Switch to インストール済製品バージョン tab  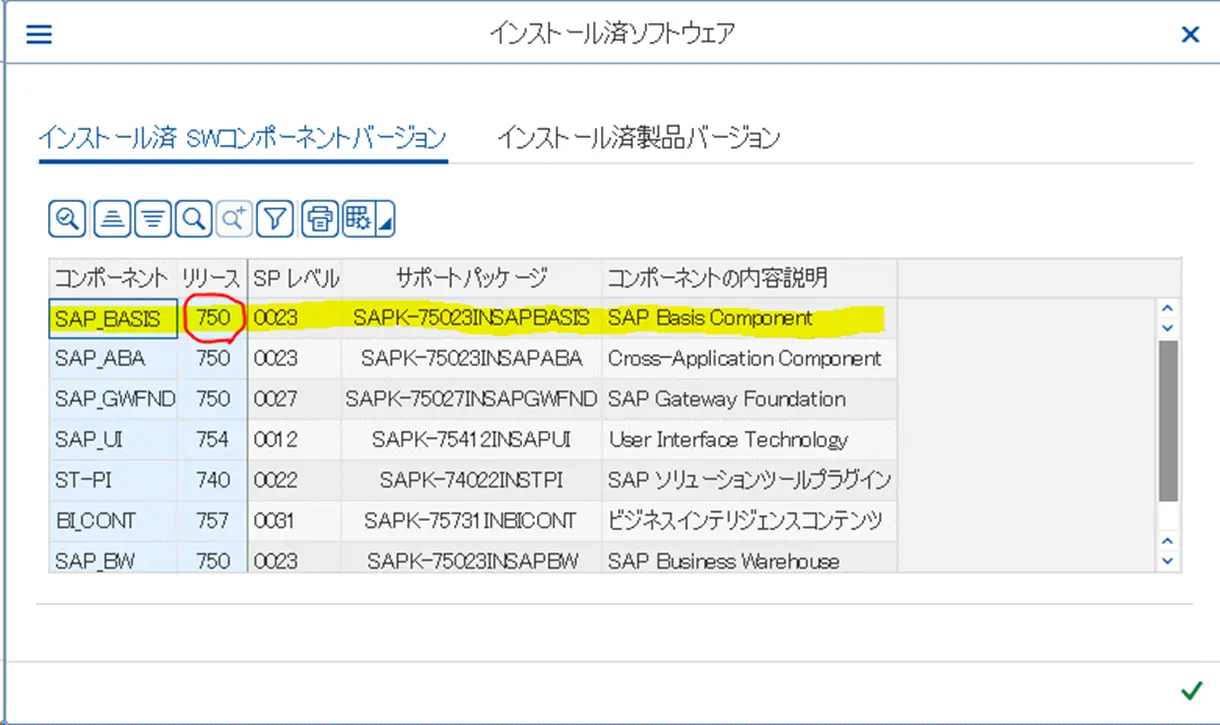point(638,138)
